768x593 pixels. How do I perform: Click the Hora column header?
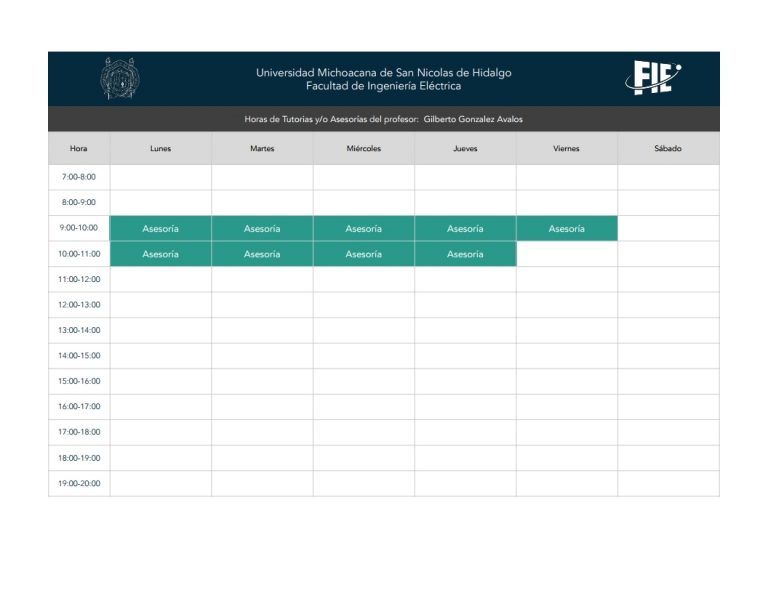point(79,148)
